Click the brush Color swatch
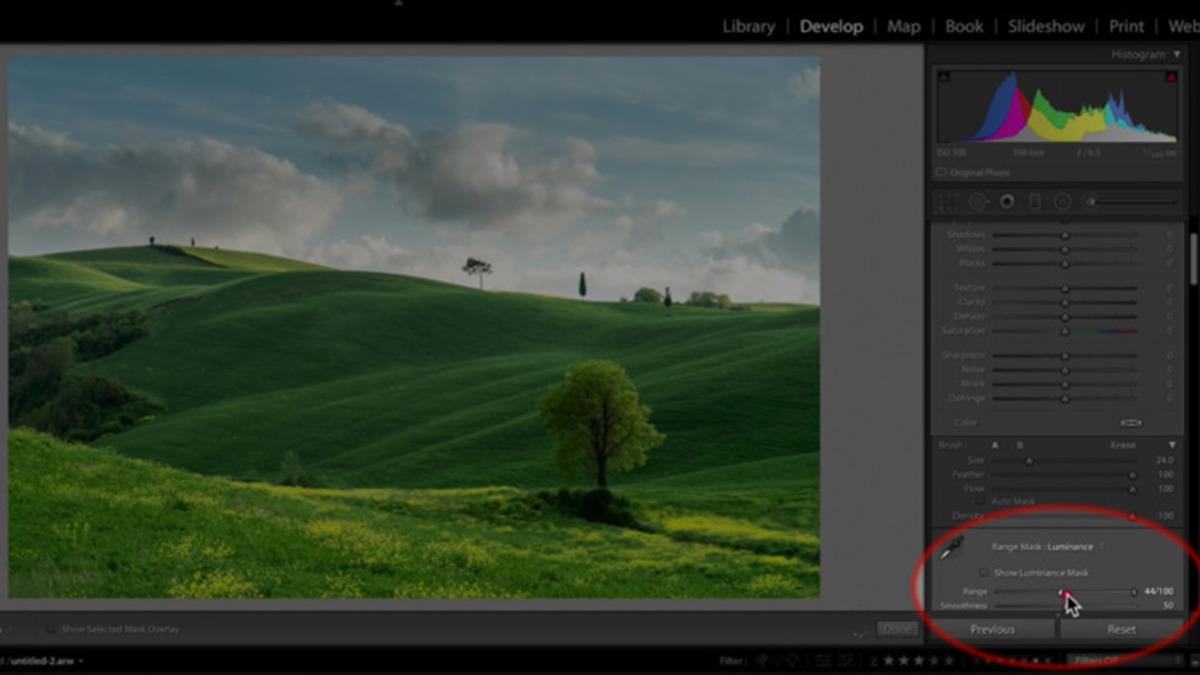The image size is (1200, 675). point(1131,423)
